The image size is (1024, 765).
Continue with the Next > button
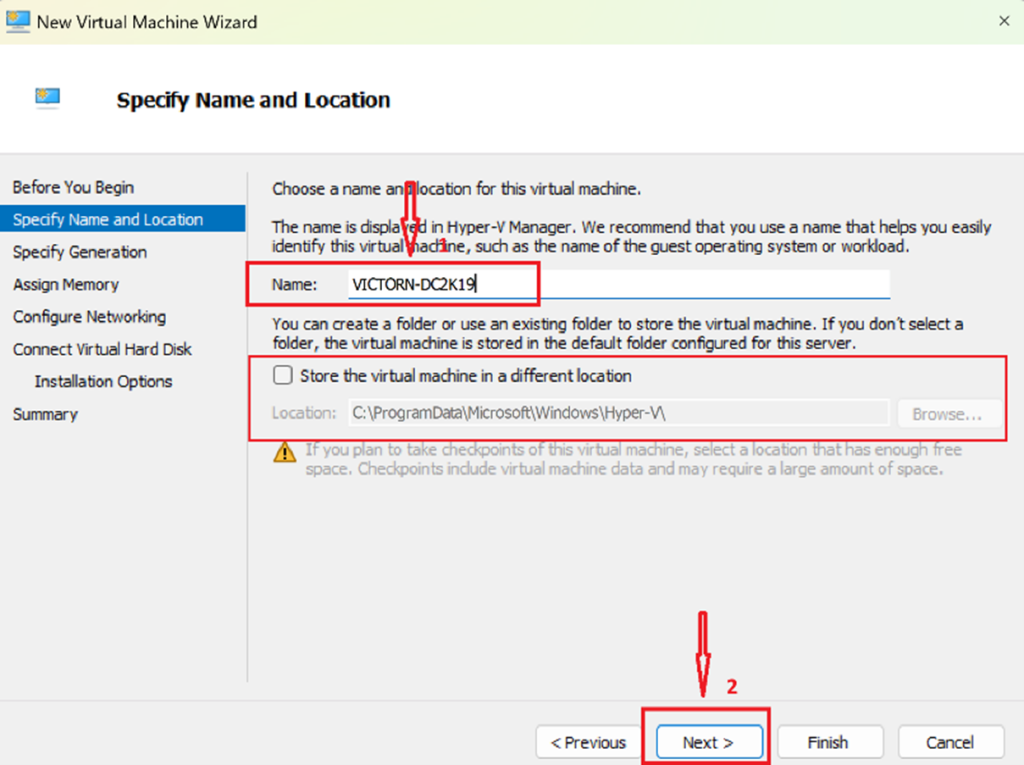[x=709, y=742]
